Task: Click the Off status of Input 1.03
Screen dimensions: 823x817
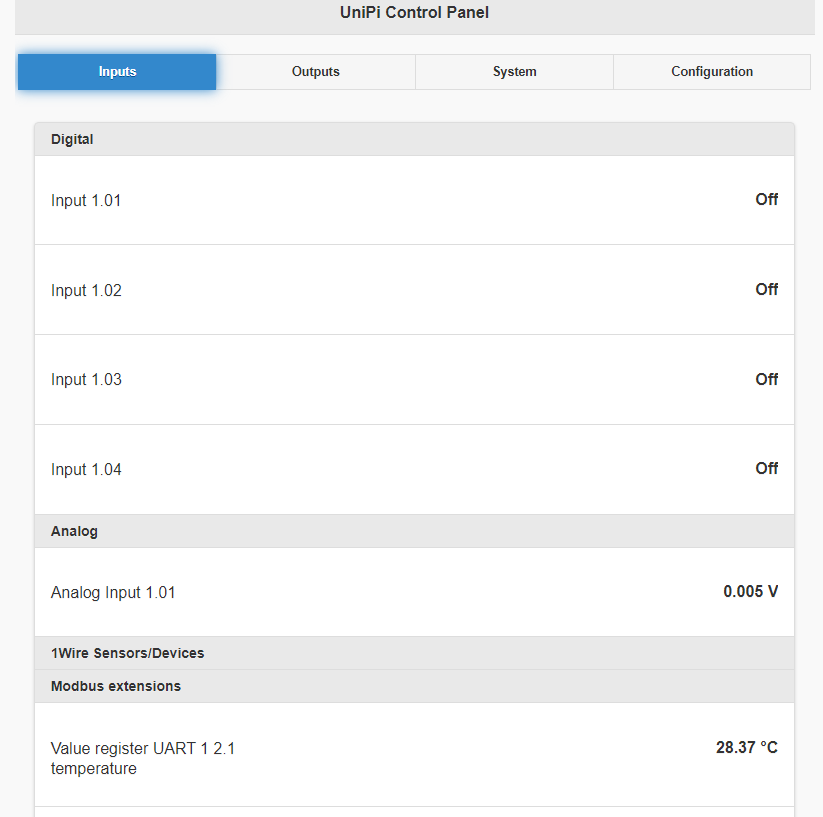Action: click(x=766, y=380)
